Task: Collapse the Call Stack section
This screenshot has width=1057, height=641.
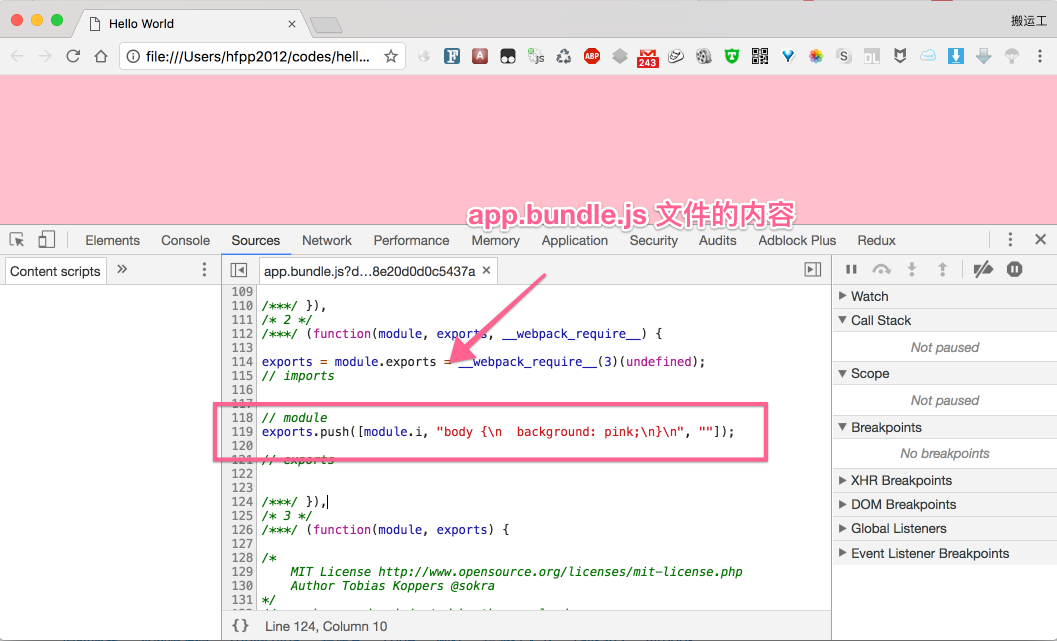Action: 880,320
